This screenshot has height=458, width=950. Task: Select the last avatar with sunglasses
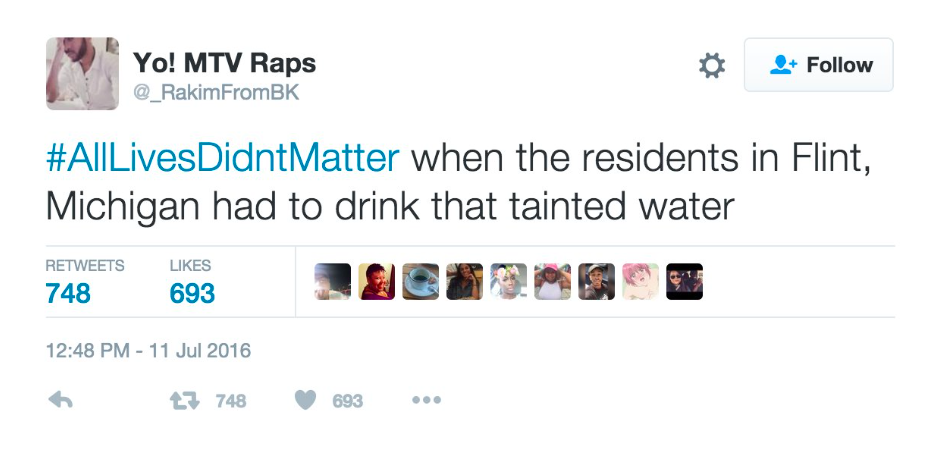pos(685,282)
